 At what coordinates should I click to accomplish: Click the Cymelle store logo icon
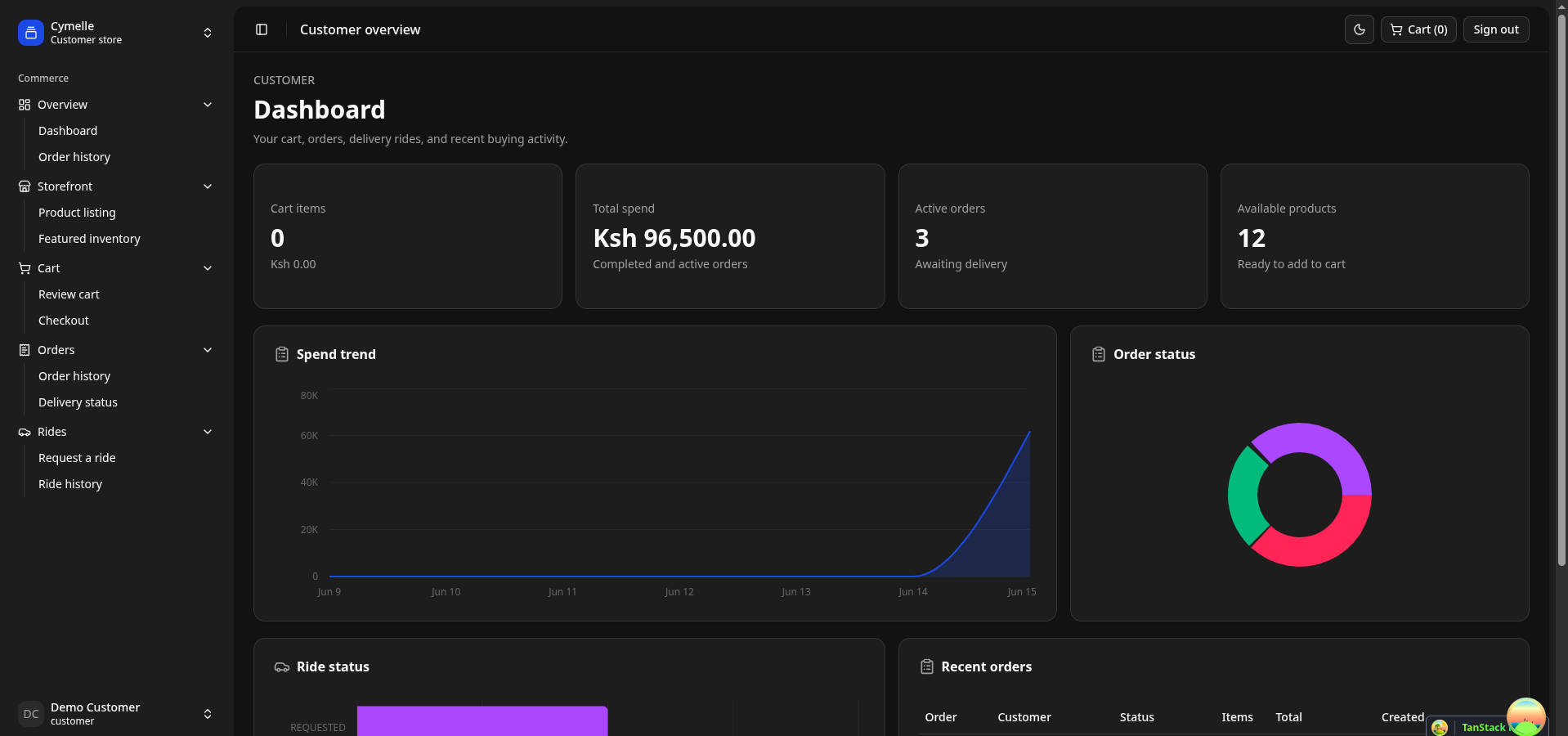[x=31, y=33]
